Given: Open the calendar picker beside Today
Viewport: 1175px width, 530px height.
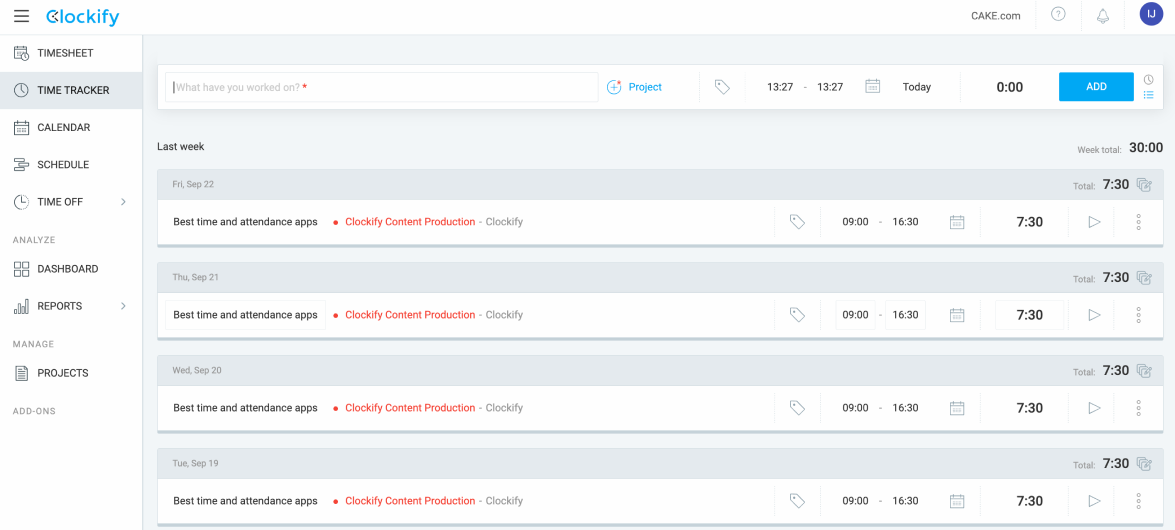Looking at the screenshot, I should coord(872,87).
